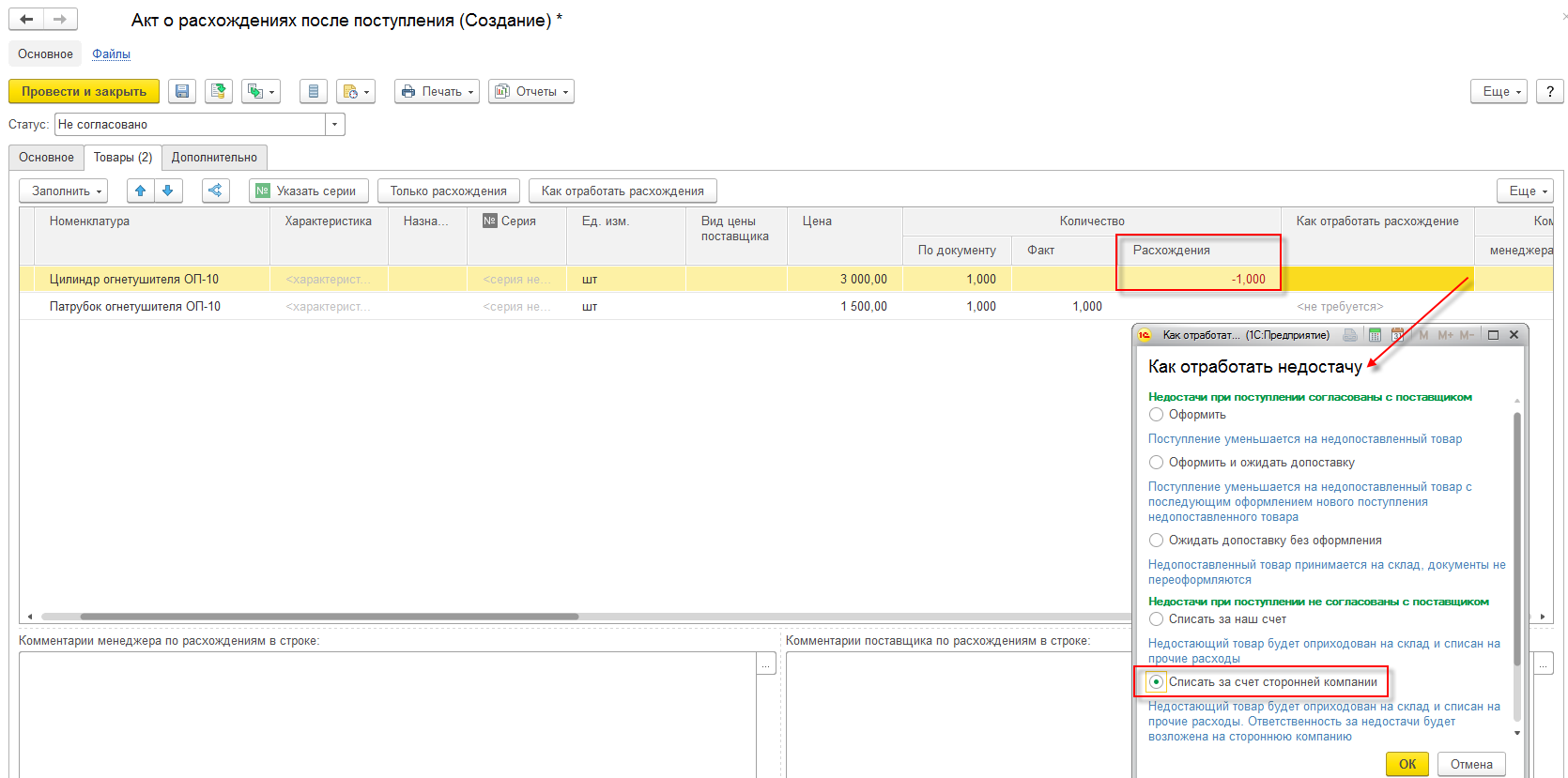Click price cell 1 500,00

[845, 306]
